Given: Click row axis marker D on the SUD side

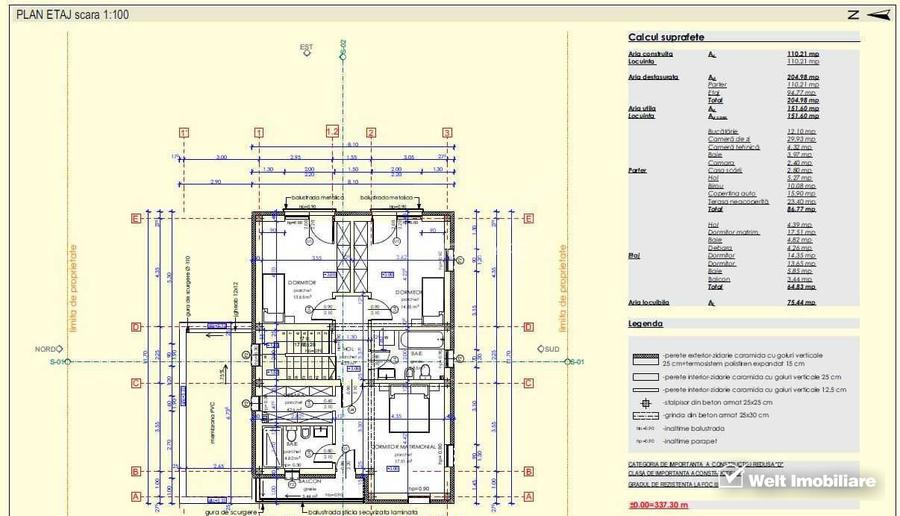Looking at the screenshot, I should pyautogui.click(x=528, y=327).
